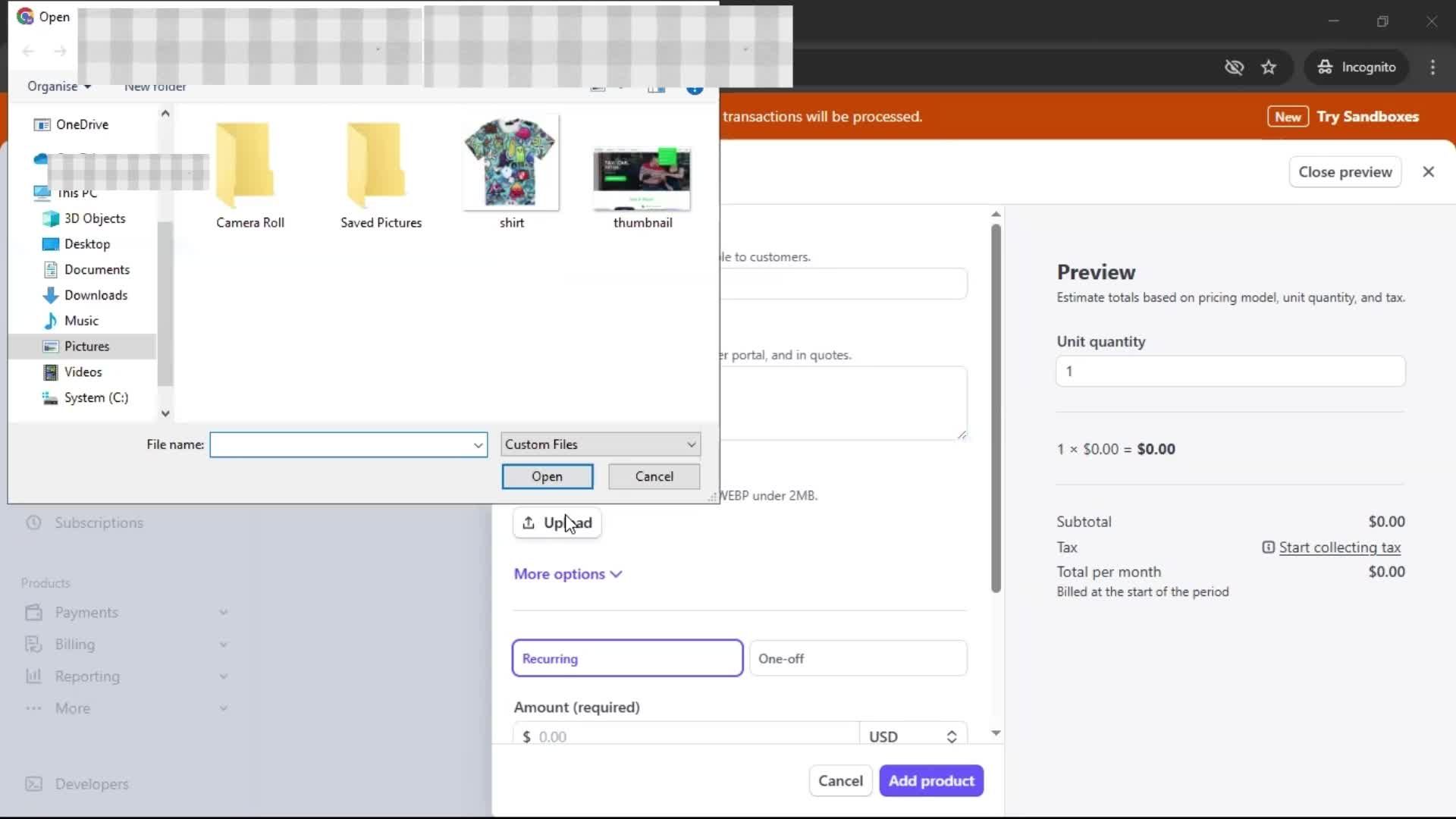Click the Downloads folder in sidebar
The height and width of the screenshot is (819, 1456).
pos(96,295)
